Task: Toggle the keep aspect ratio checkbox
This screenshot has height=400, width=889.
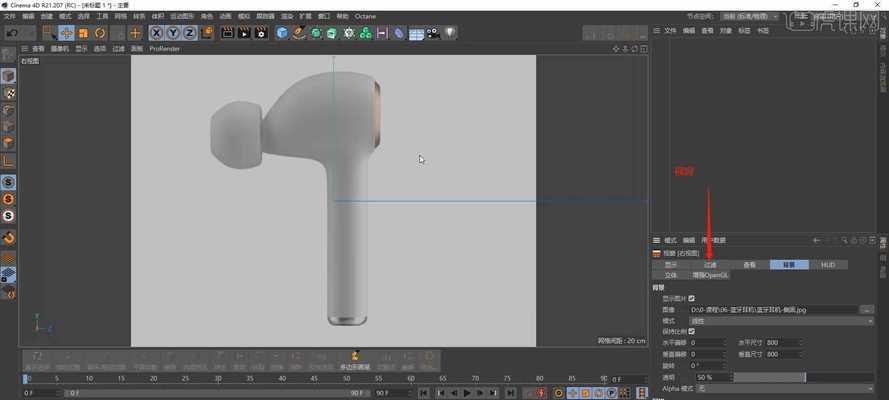Action: 691,331
